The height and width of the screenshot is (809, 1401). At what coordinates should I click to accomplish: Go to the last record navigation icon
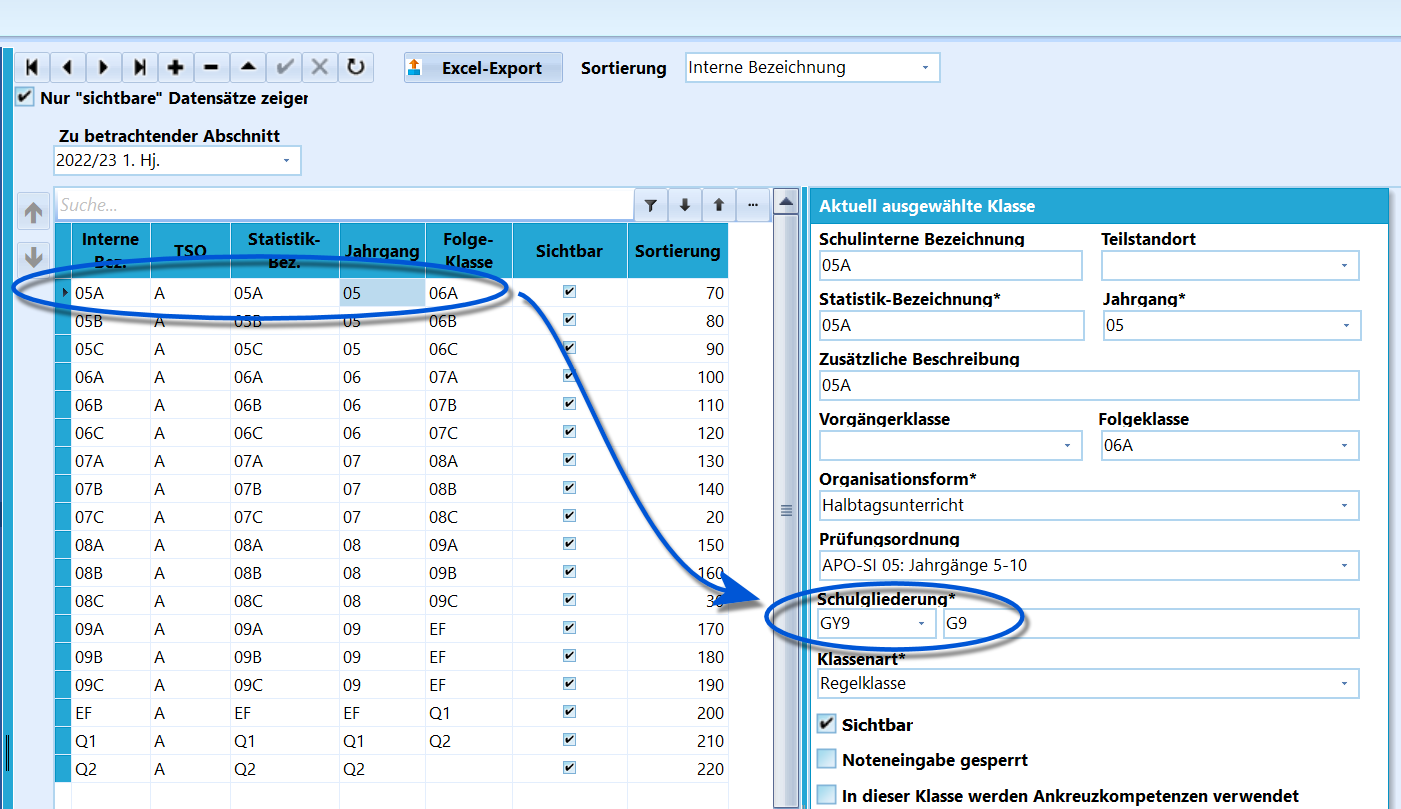coord(140,67)
